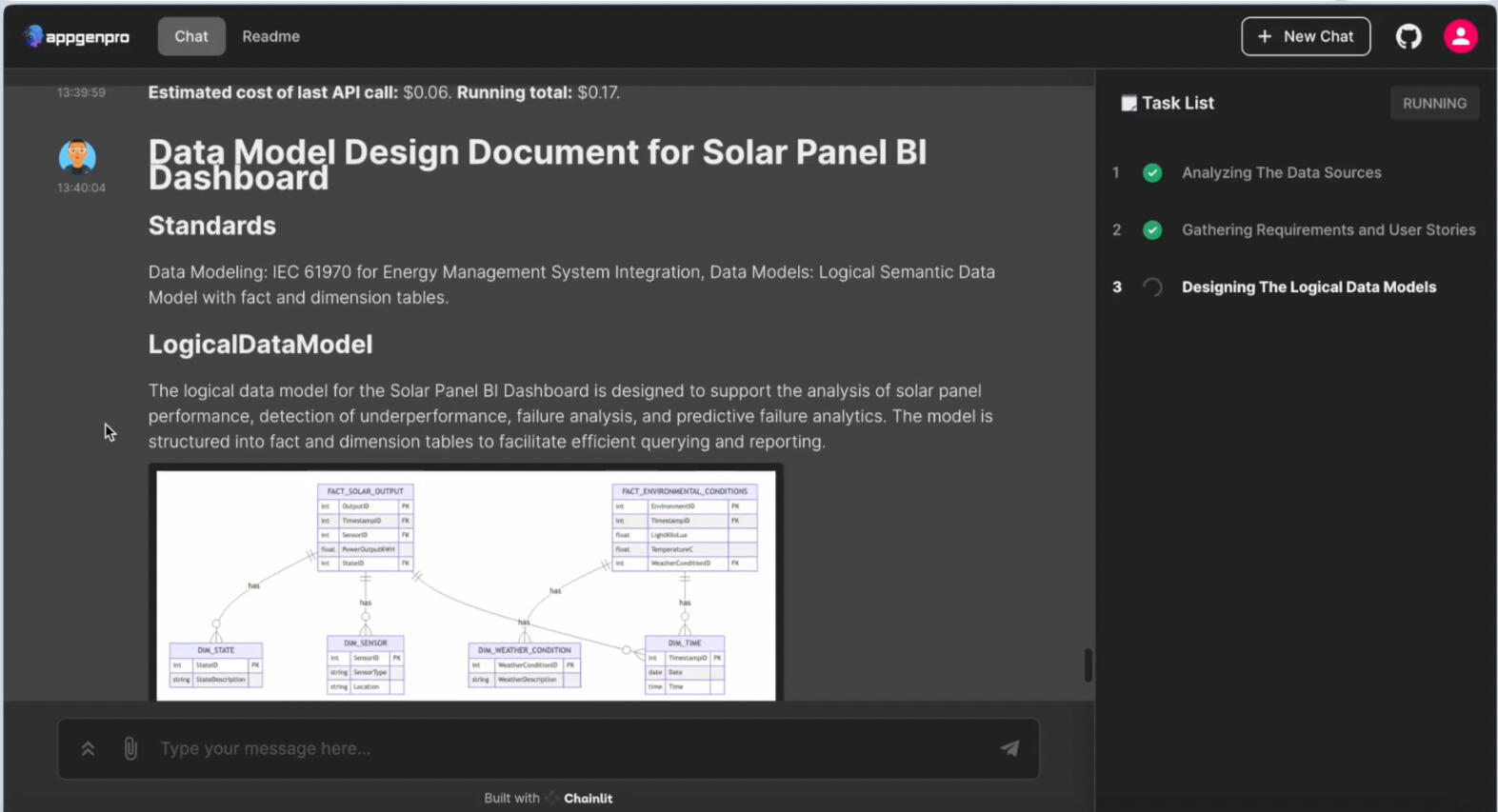Click the chat scrollbar handle

pyautogui.click(x=1088, y=665)
